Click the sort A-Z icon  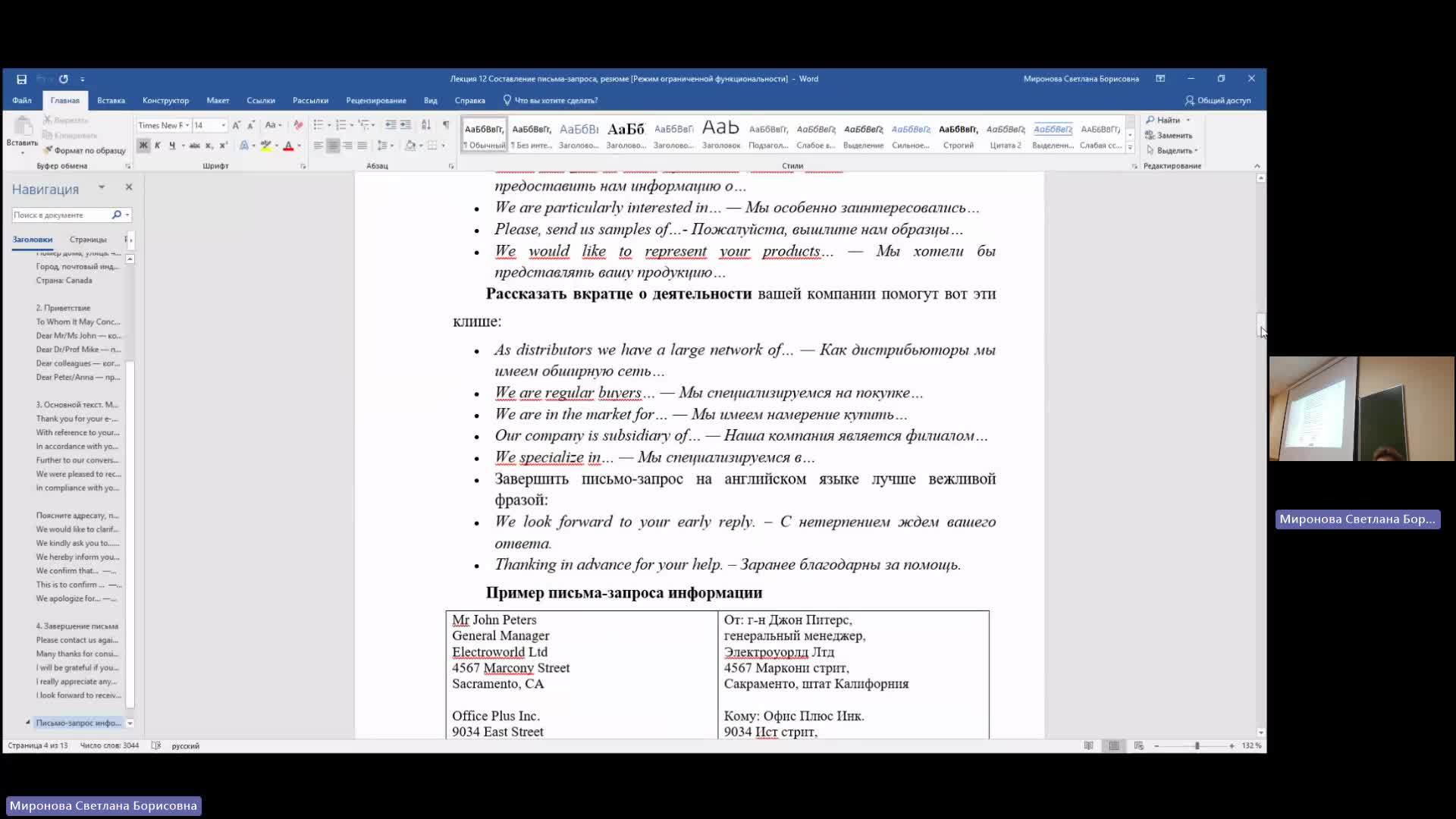(426, 125)
